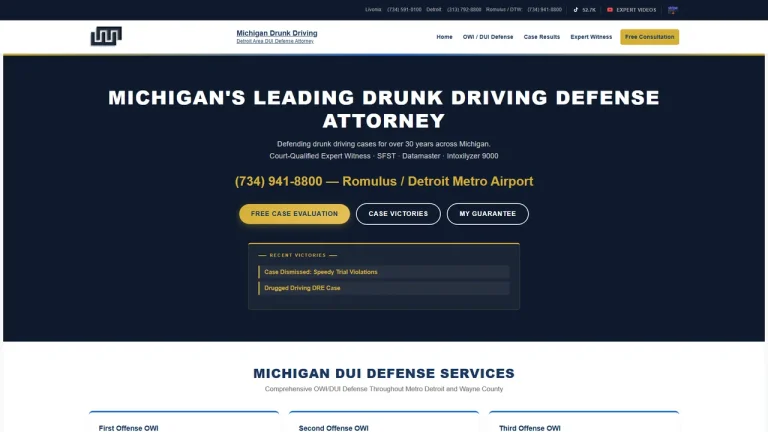Open Case Dismissed: Speedy Trial Violations victory
768x432 pixels.
384,272
